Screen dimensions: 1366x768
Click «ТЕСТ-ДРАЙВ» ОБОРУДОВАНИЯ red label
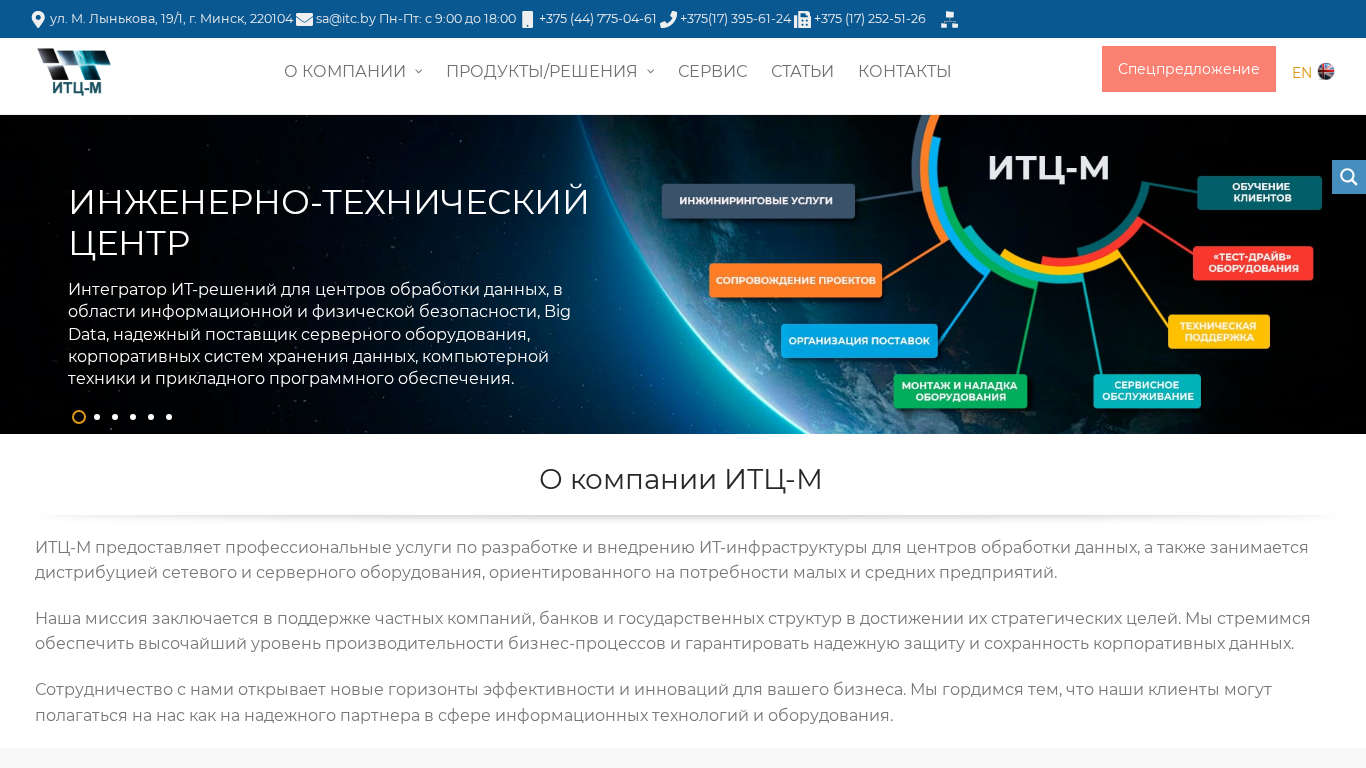point(1253,263)
